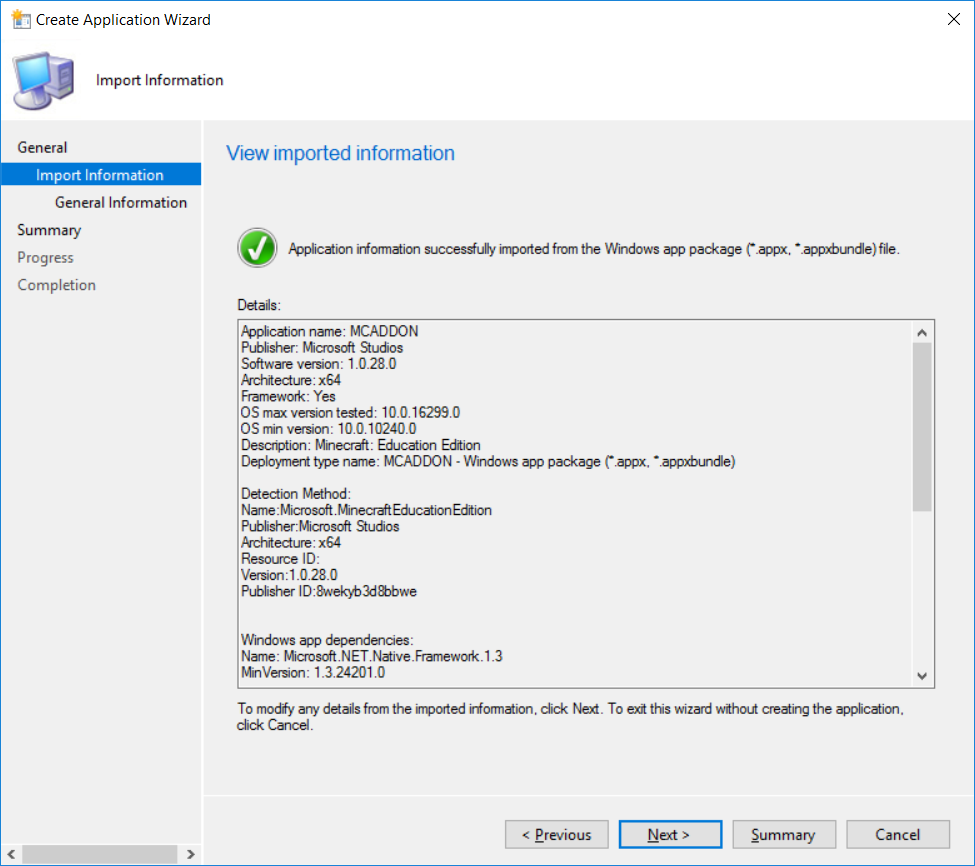Click 'Publisher ID:8wekyb3d8bbwe' line
975x866 pixels.
click(x=329, y=591)
